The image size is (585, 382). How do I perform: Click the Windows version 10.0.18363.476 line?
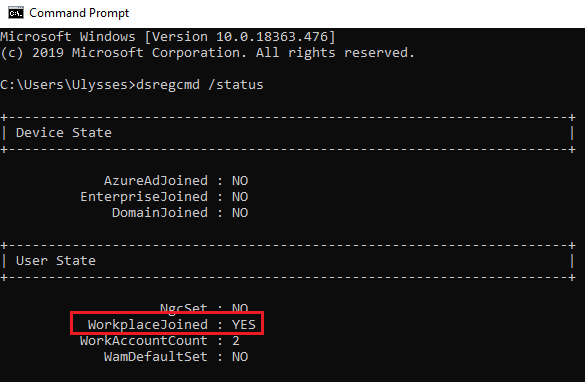coord(168,37)
